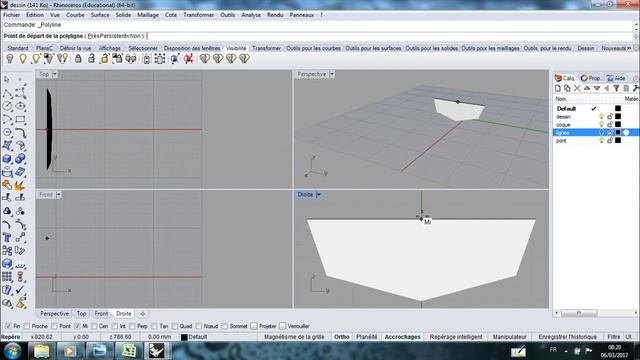Click the Hide Objects gray bulb icon
The height and width of the screenshot is (360, 640).
[10, 59]
